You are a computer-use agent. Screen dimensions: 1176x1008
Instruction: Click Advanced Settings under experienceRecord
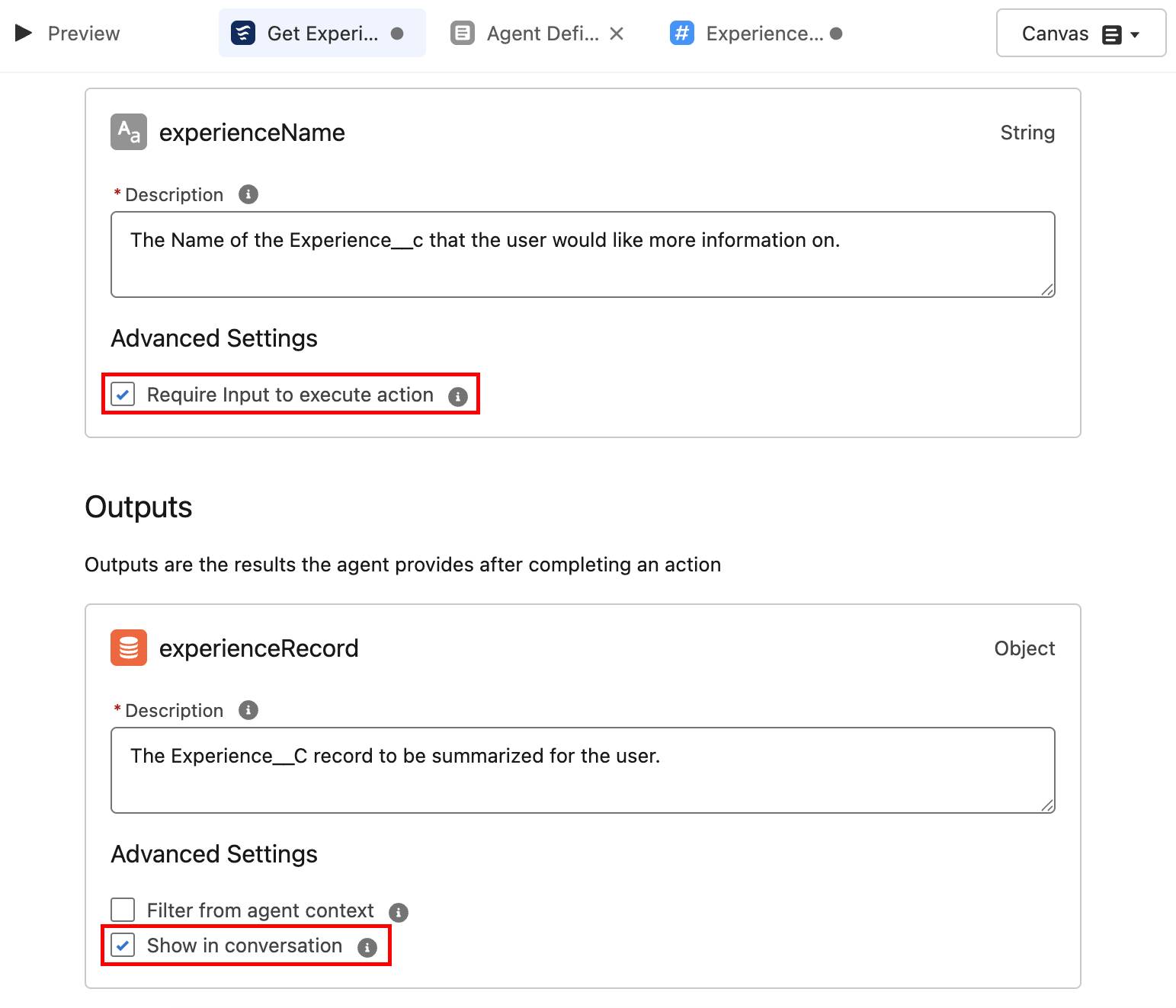pyautogui.click(x=214, y=854)
